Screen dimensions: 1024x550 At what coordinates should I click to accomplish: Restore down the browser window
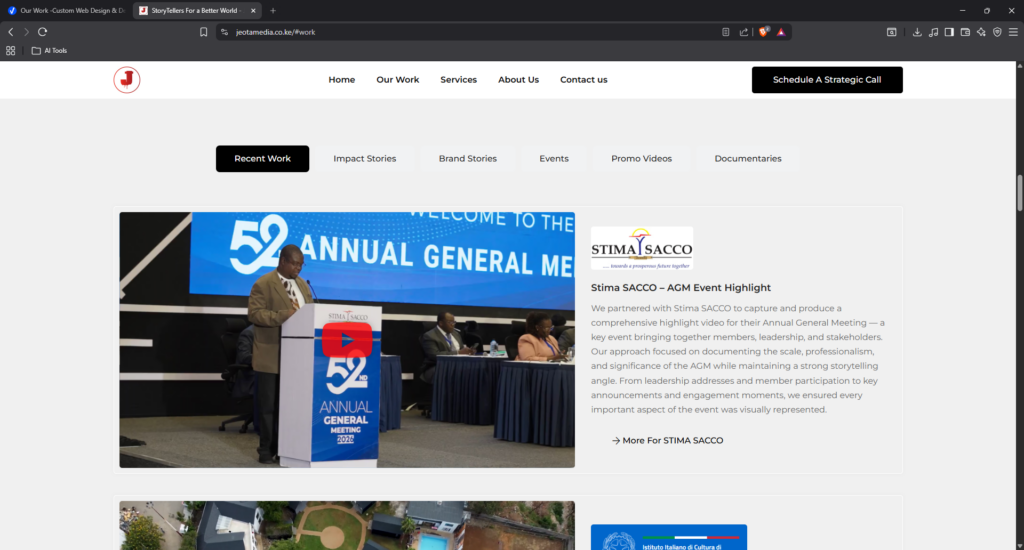coord(987,10)
